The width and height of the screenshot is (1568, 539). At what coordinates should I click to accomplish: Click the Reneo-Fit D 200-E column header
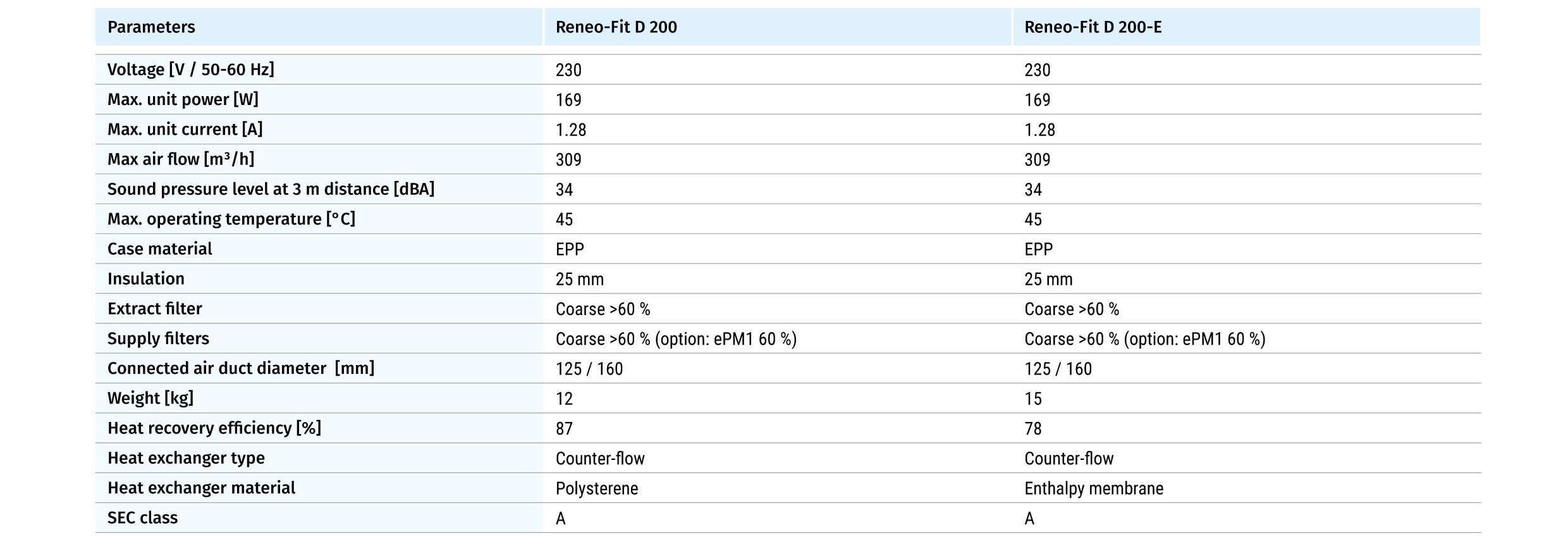click(1093, 27)
